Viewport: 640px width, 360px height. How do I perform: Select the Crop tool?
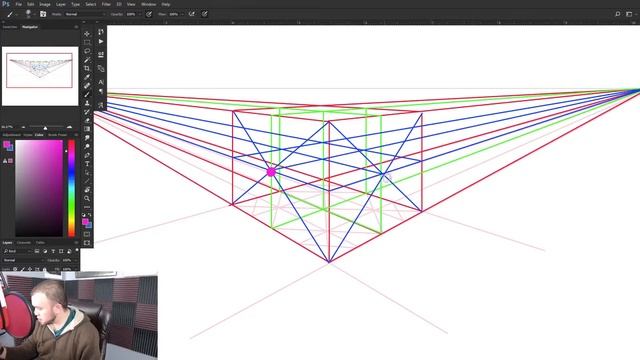coord(87,68)
